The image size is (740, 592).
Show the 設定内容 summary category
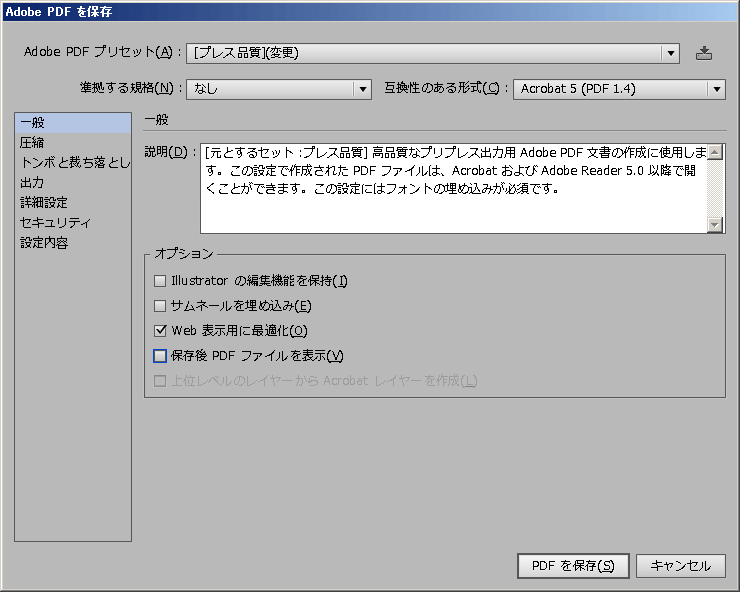(x=72, y=243)
